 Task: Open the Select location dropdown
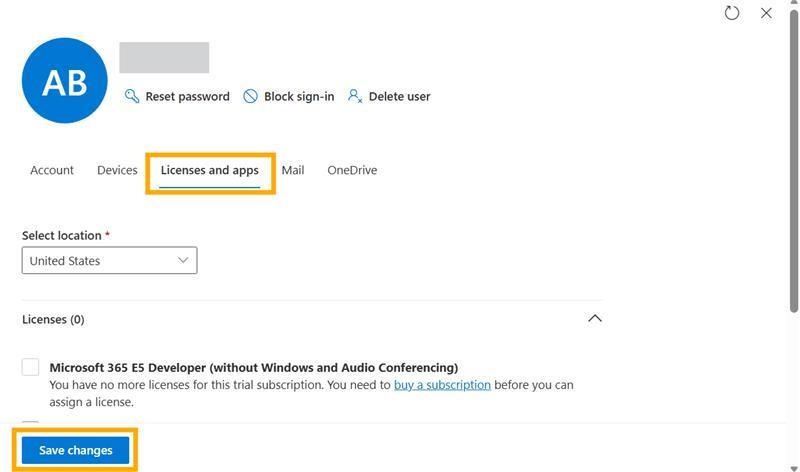click(x=109, y=260)
